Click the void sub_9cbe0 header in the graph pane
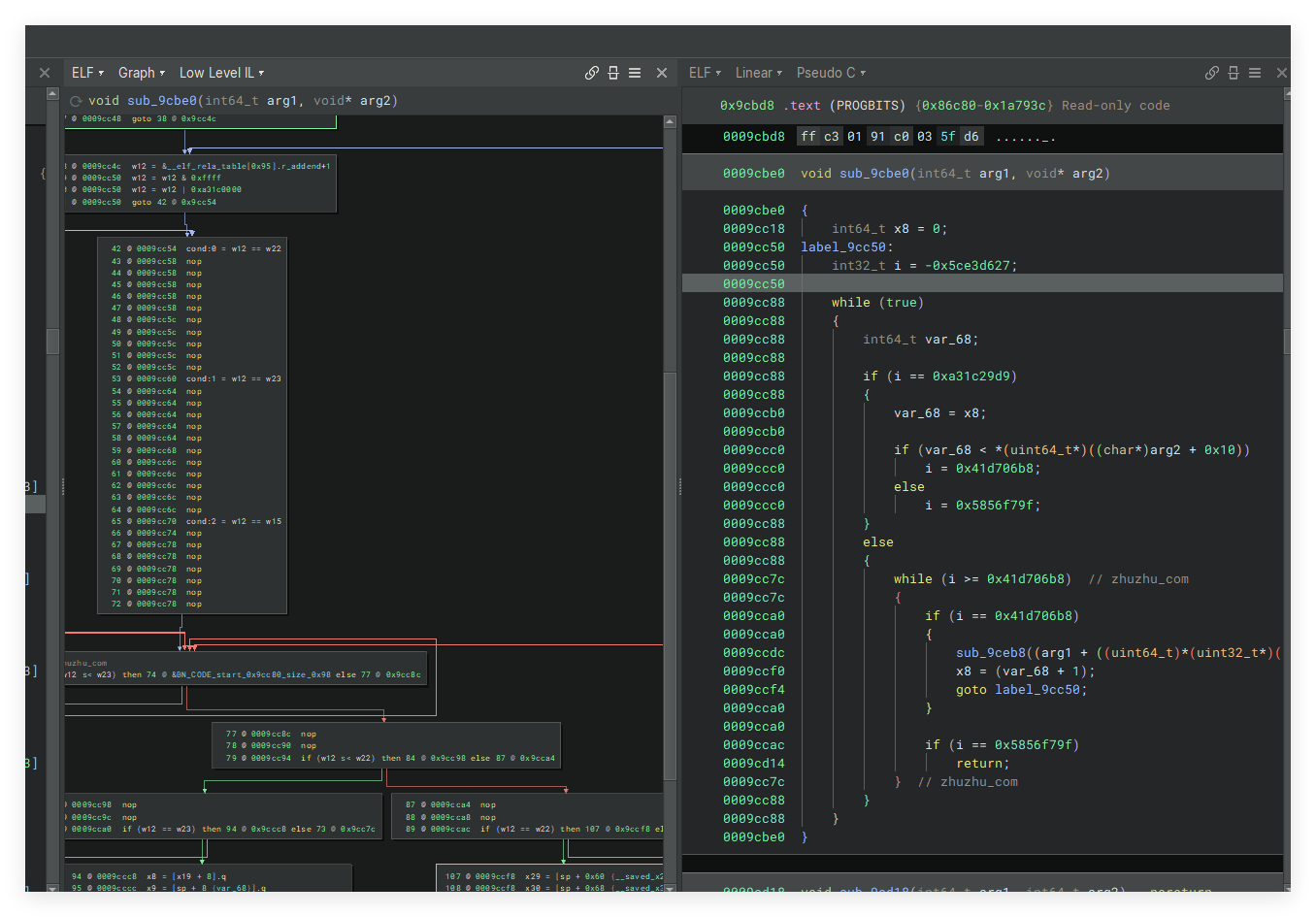The width and height of the screenshot is (1316, 917). (243, 101)
